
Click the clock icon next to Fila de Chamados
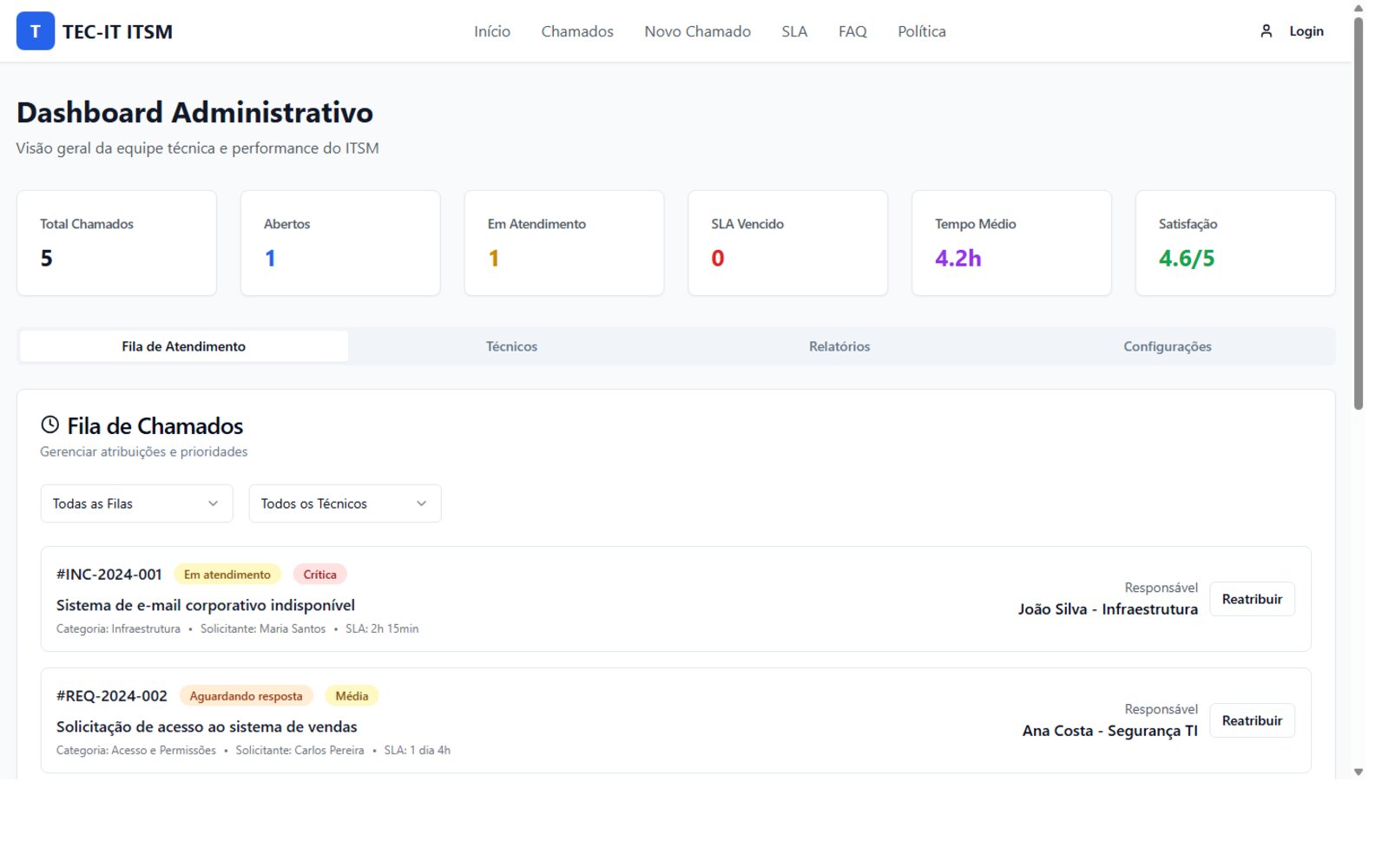[x=50, y=424]
